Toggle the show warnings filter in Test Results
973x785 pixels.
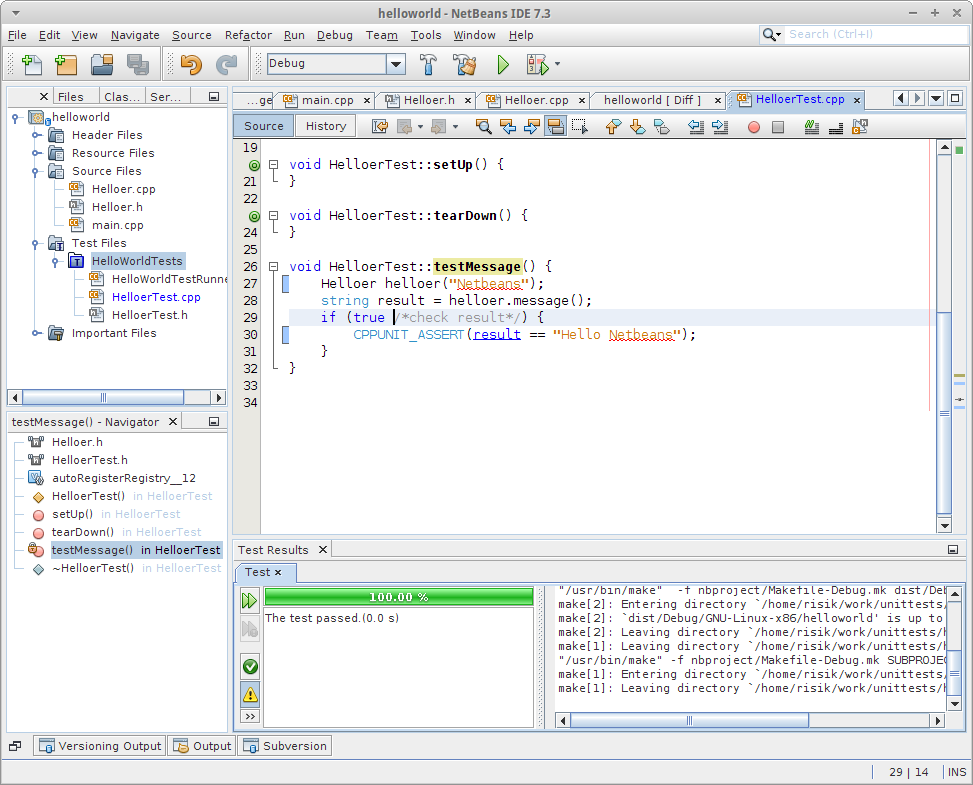(250, 693)
